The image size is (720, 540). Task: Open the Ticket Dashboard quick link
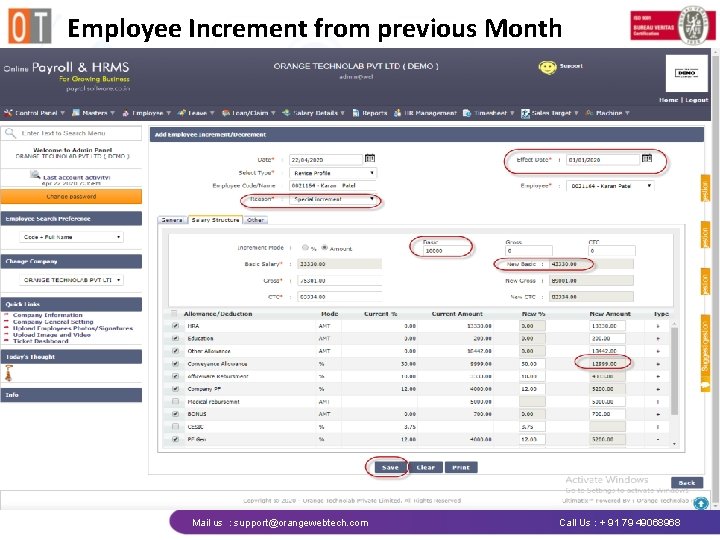tap(40, 341)
